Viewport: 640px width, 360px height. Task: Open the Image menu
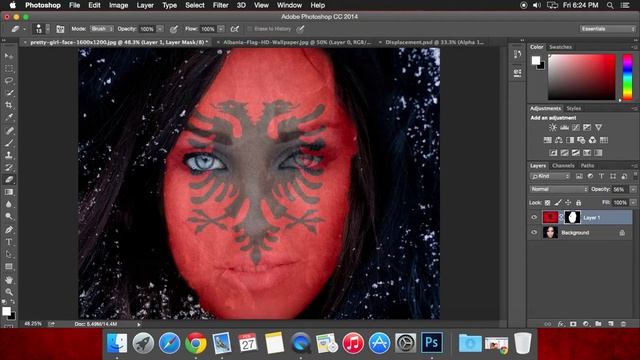[x=119, y=5]
